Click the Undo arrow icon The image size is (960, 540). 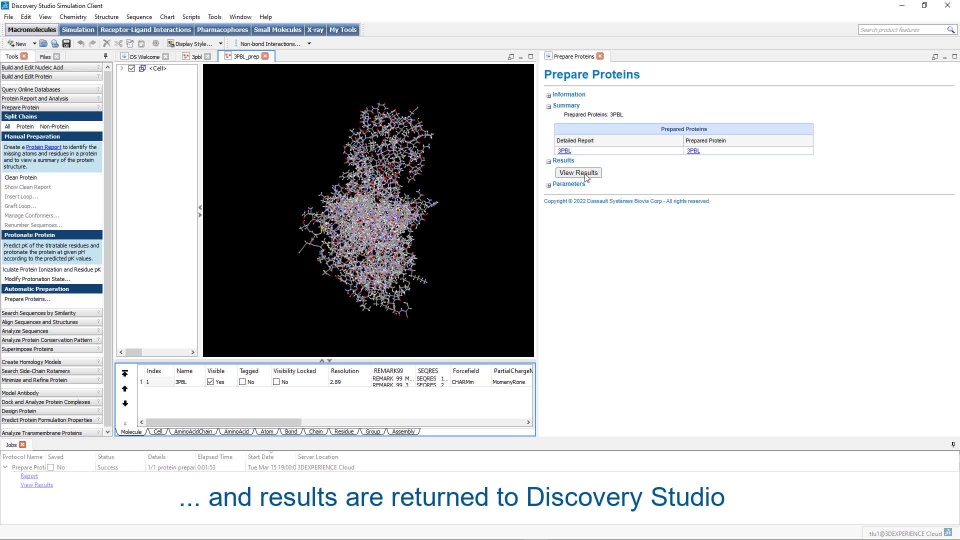pos(81,43)
